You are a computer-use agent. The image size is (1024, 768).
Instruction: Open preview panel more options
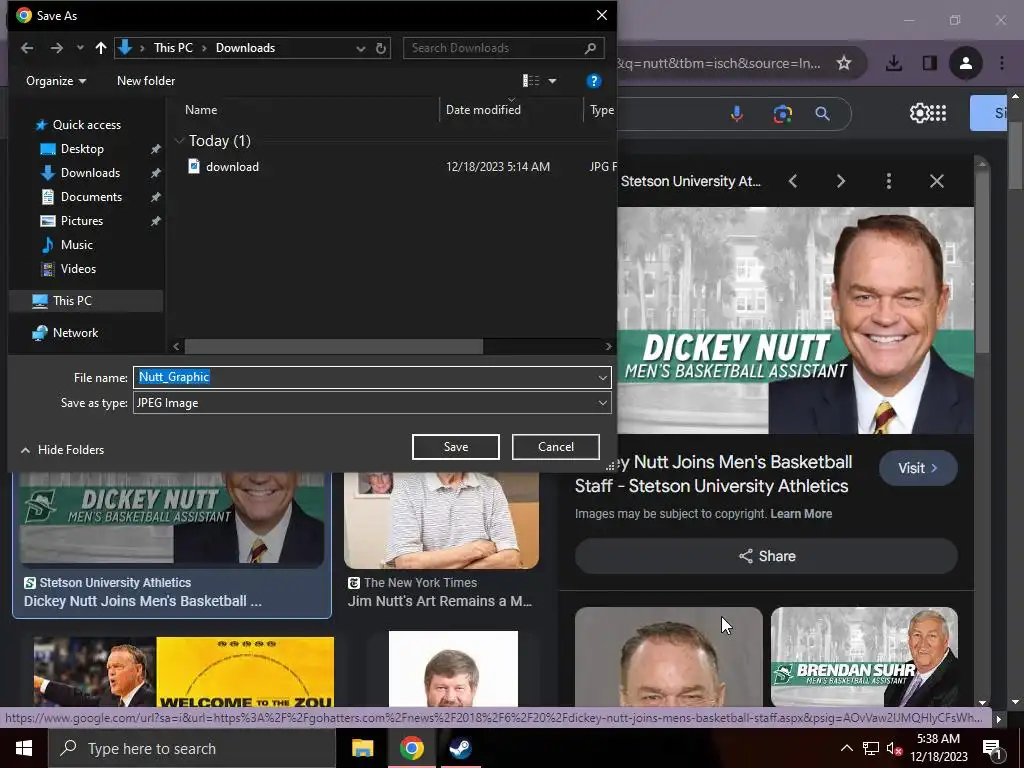coord(889,181)
